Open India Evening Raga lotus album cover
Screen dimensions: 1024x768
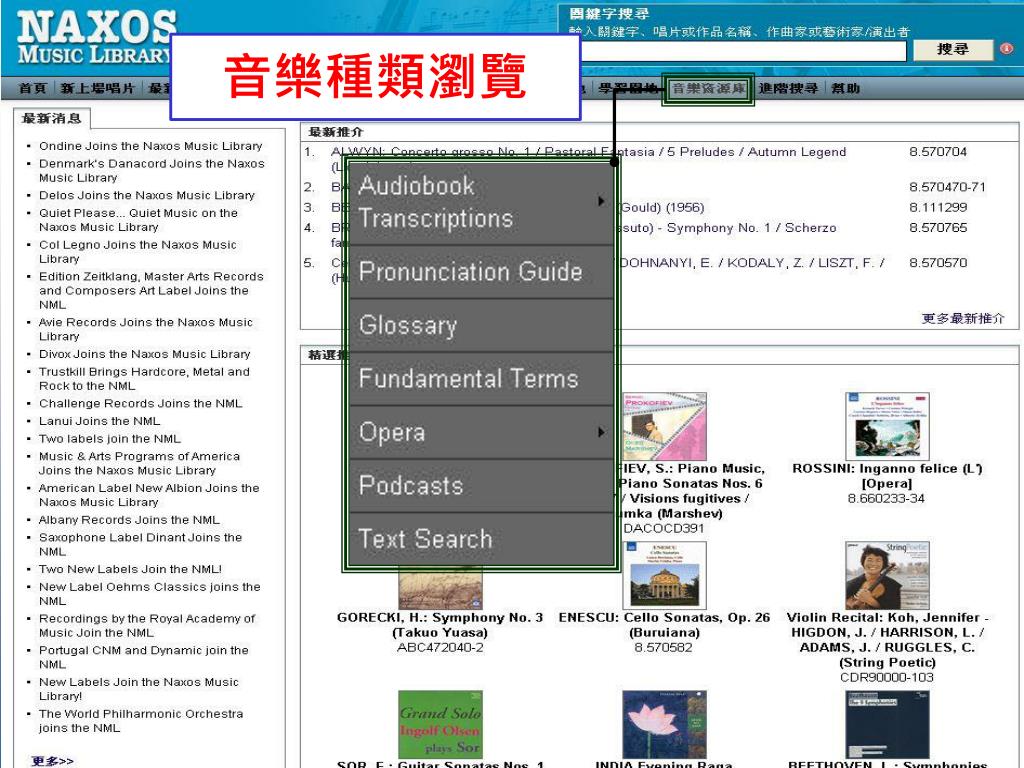click(664, 724)
